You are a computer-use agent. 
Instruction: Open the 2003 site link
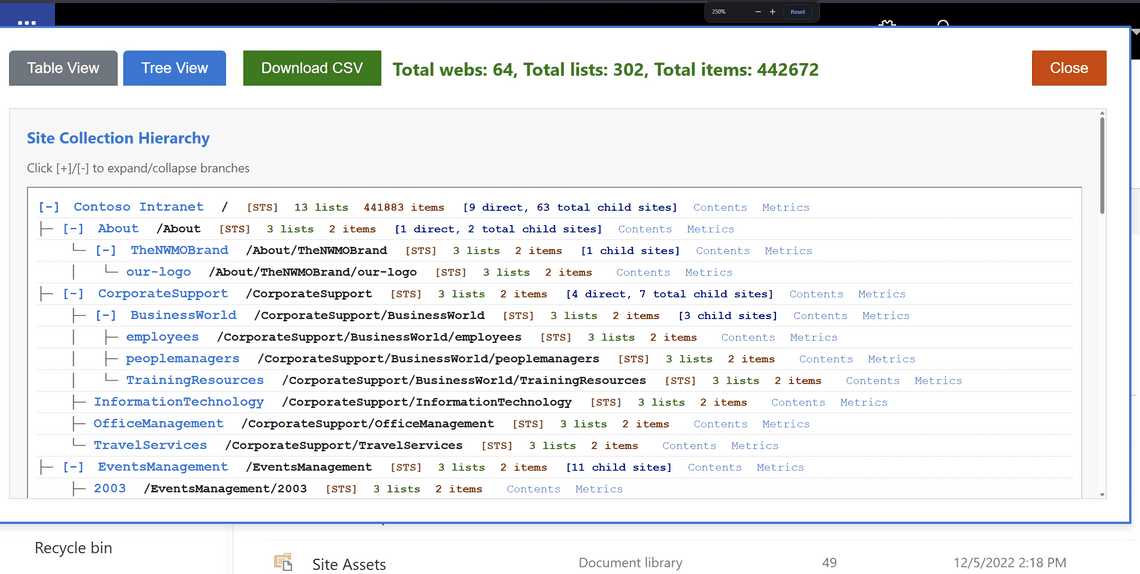(110, 489)
